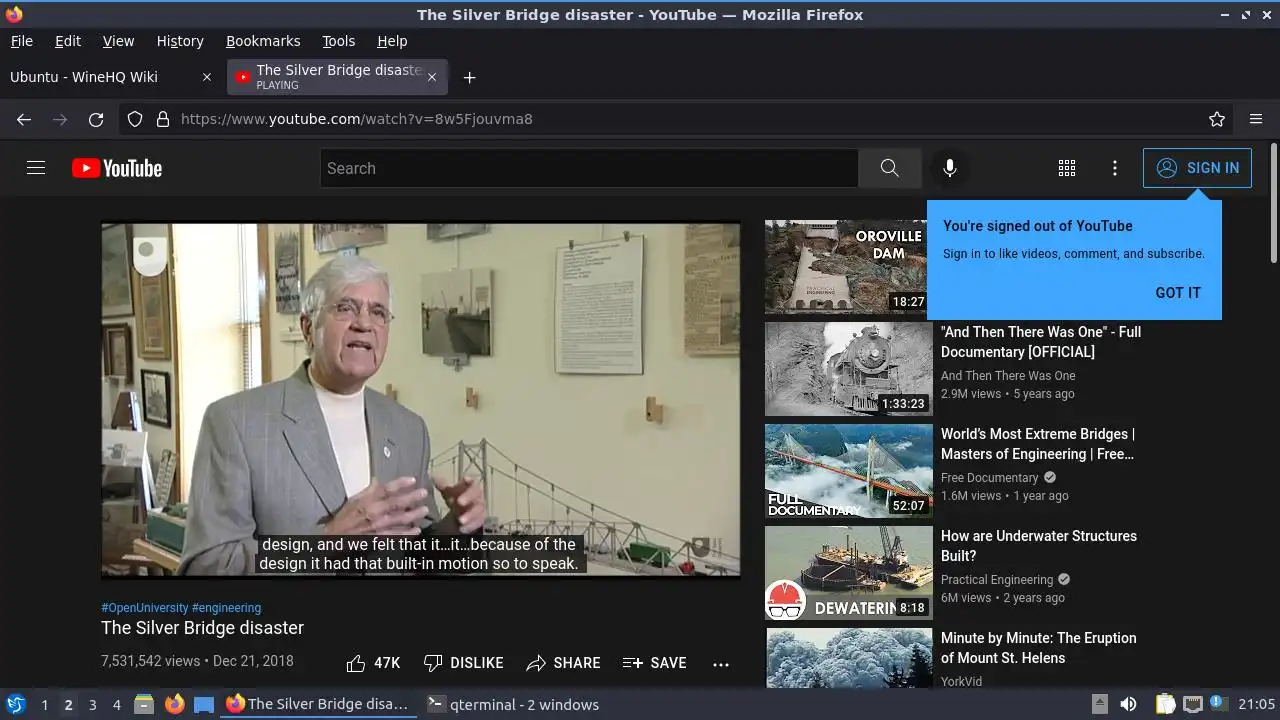This screenshot has width=1280, height=720.
Task: Switch to qterminal windows in taskbar
Action: (513, 704)
